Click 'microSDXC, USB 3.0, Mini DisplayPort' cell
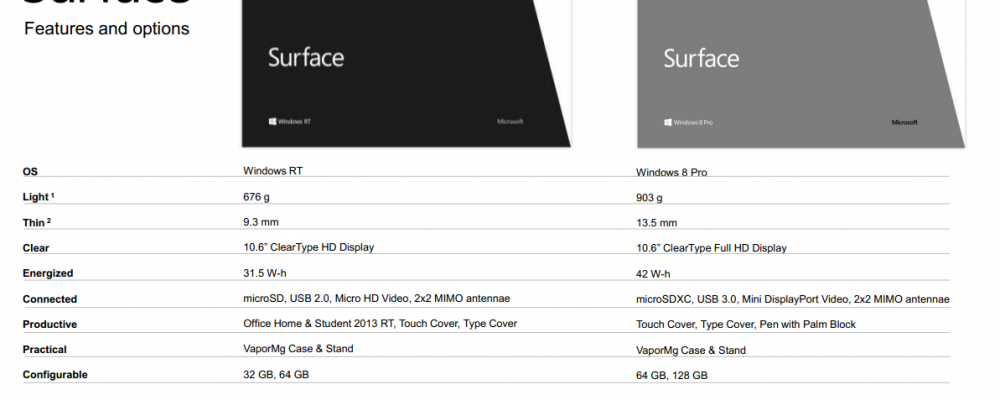This screenshot has height=400, width=1000. click(x=793, y=299)
